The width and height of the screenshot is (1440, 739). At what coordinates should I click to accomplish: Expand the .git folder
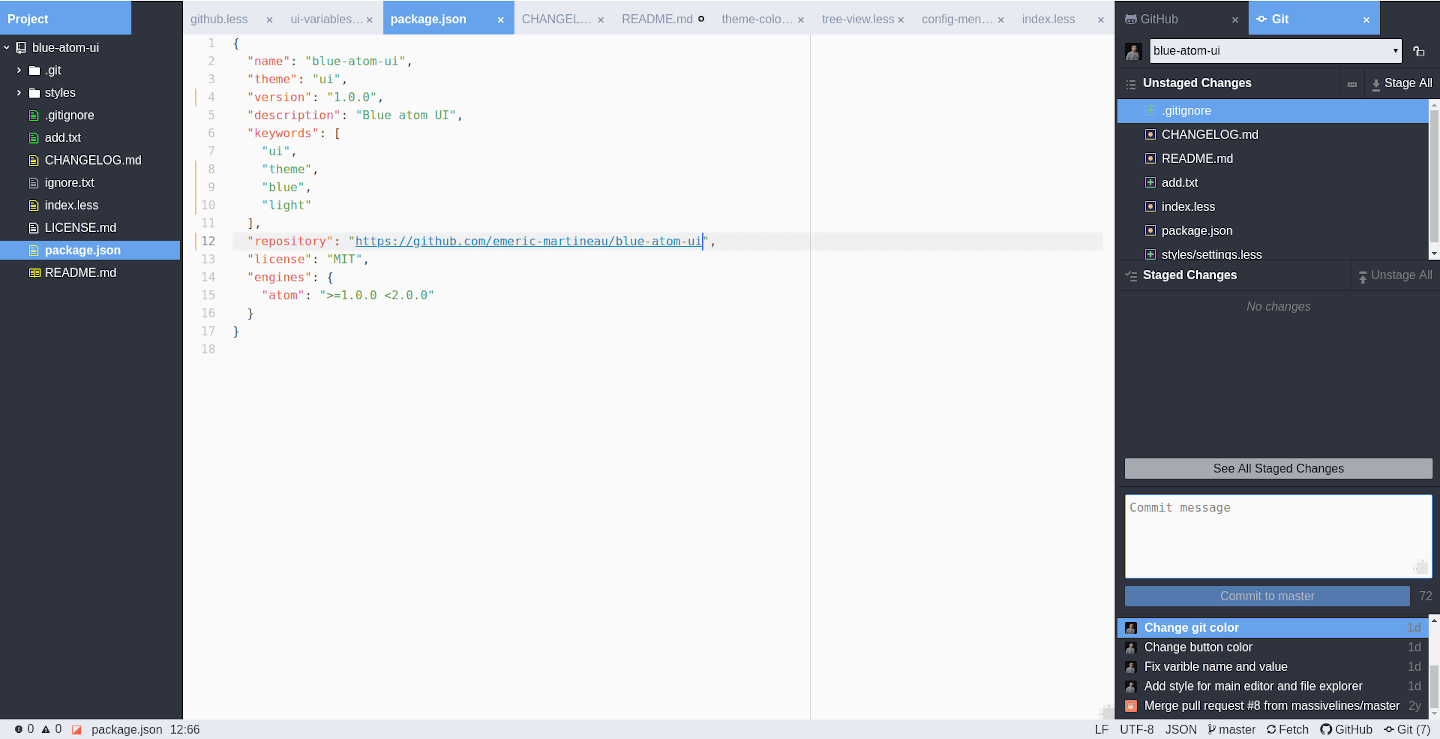(19, 70)
